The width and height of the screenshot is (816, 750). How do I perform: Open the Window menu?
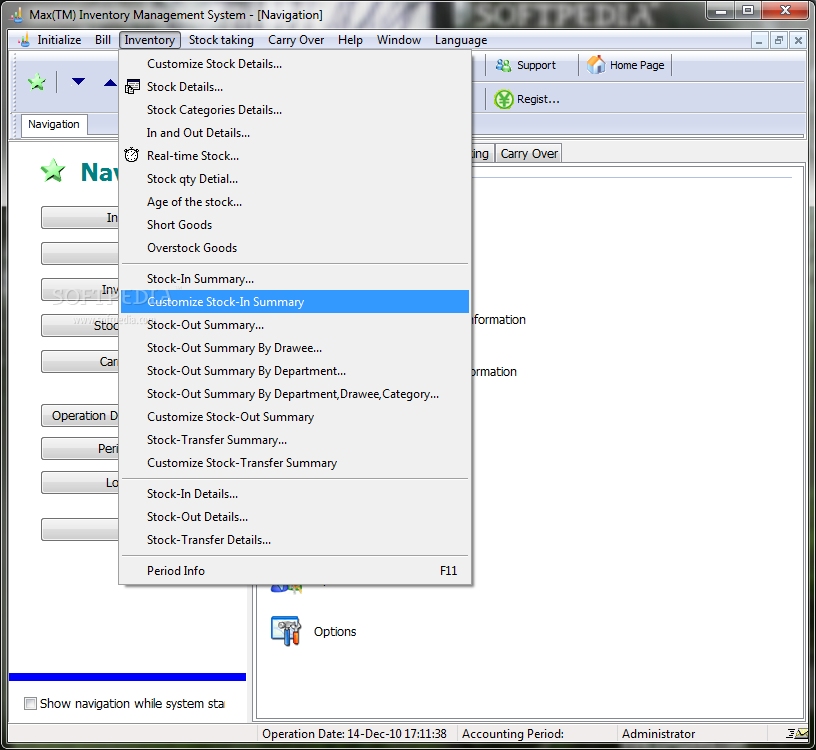point(399,40)
